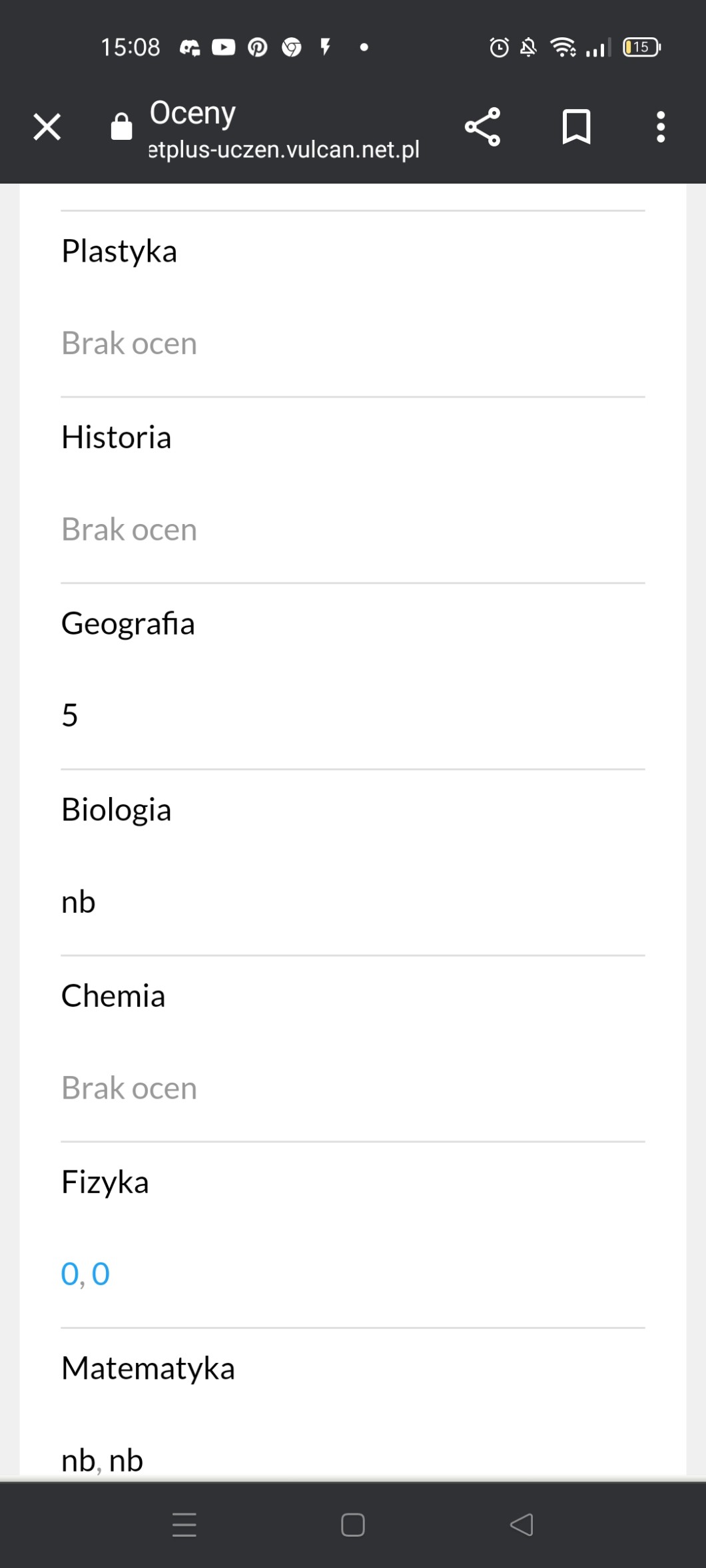Image resolution: width=706 pixels, height=1568 pixels.
Task: Tap the YouTube notification icon
Action: point(223,47)
